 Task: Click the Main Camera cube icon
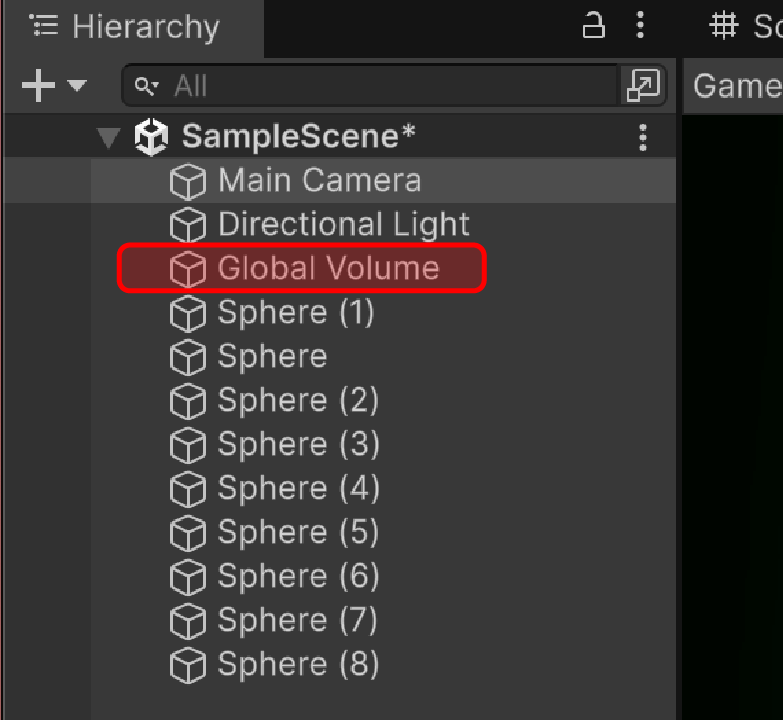[x=188, y=181]
